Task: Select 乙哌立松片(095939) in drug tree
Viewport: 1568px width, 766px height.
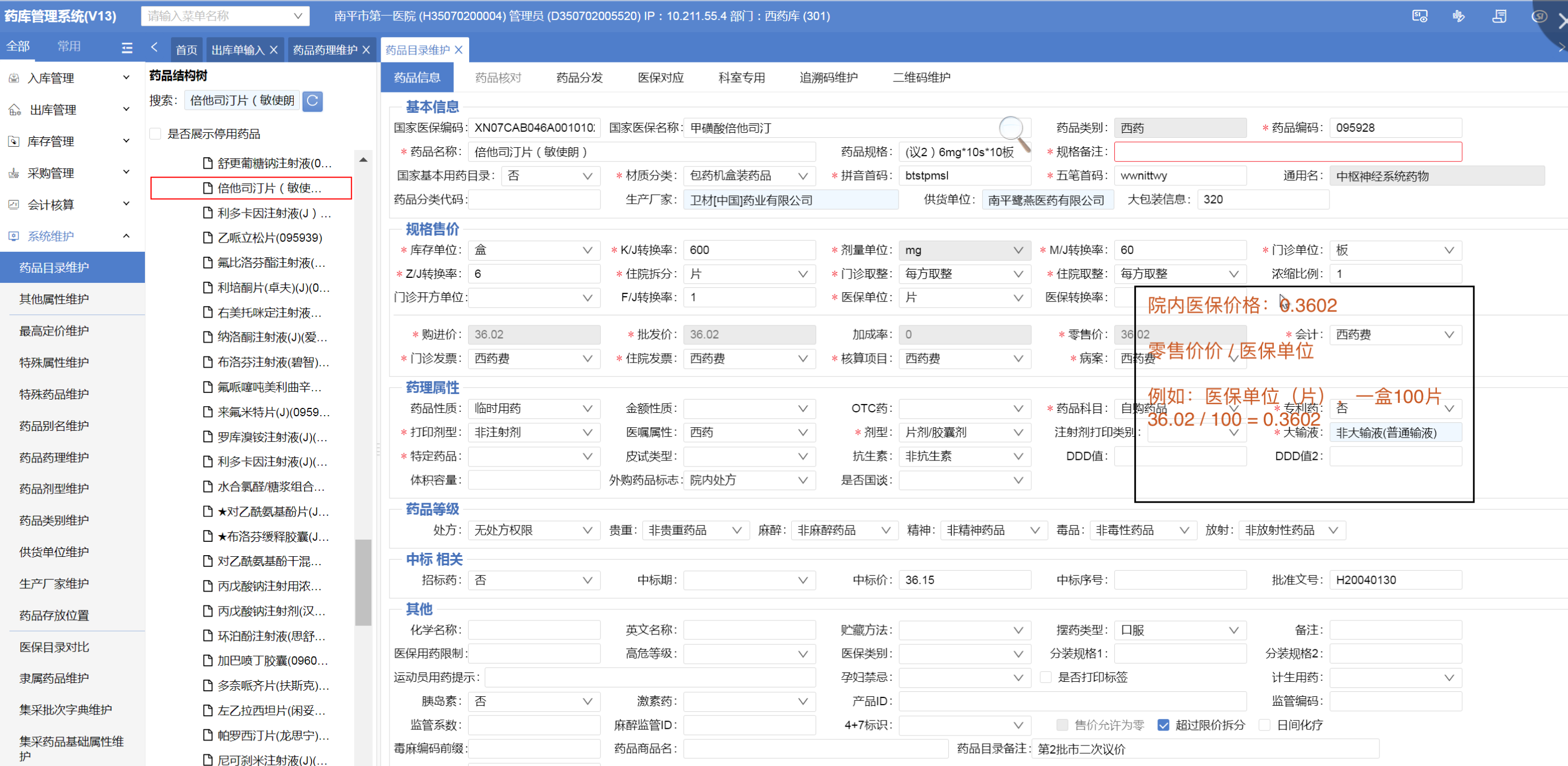Action: coord(269,237)
